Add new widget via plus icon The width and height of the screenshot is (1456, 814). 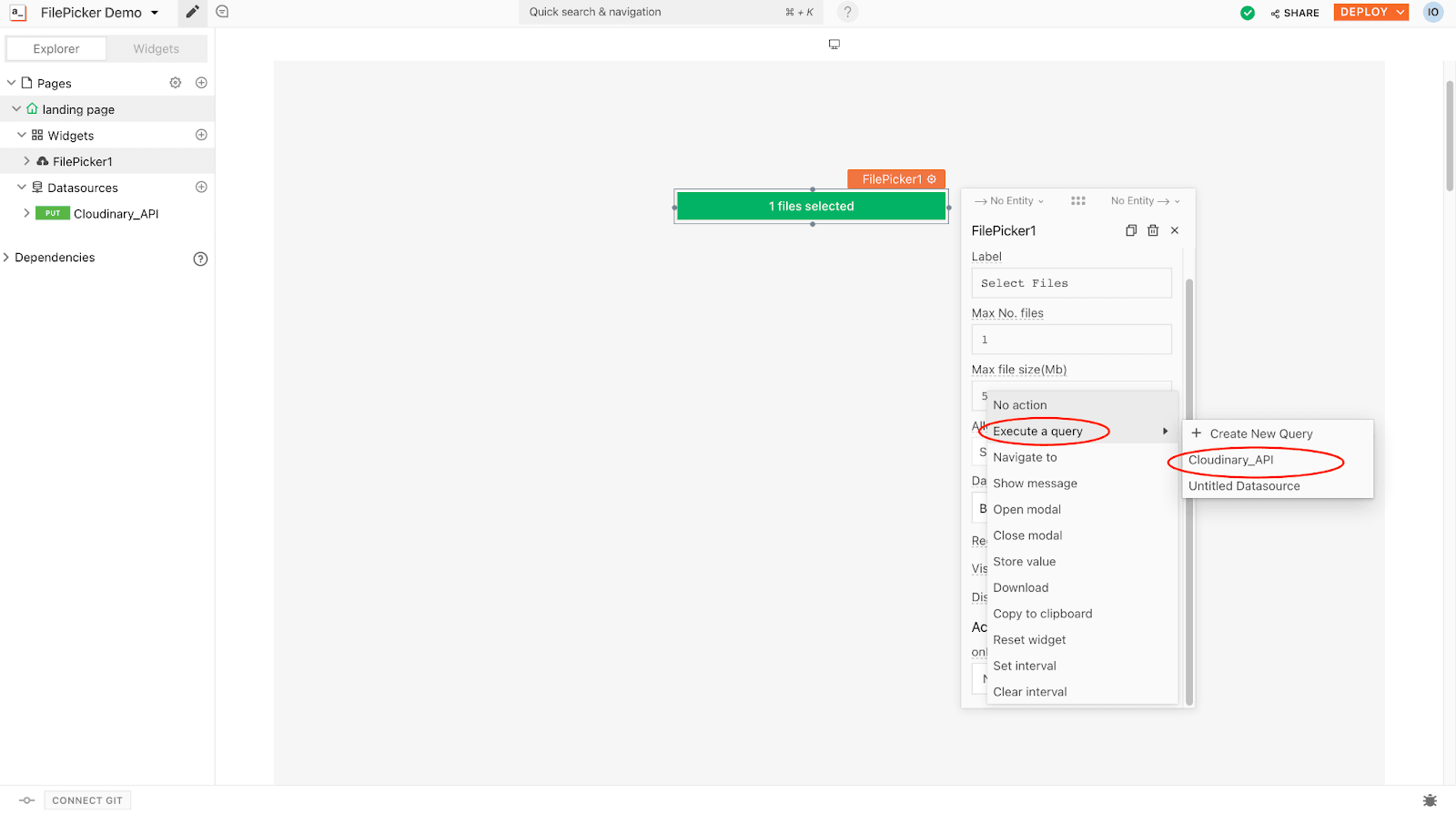pos(201,135)
